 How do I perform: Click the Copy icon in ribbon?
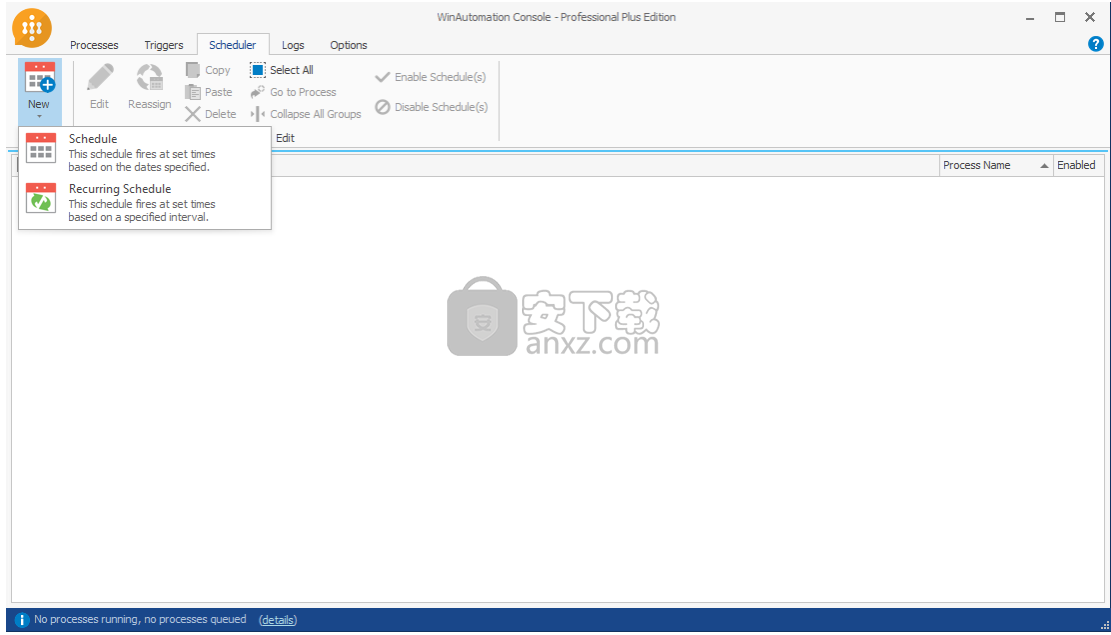193,69
